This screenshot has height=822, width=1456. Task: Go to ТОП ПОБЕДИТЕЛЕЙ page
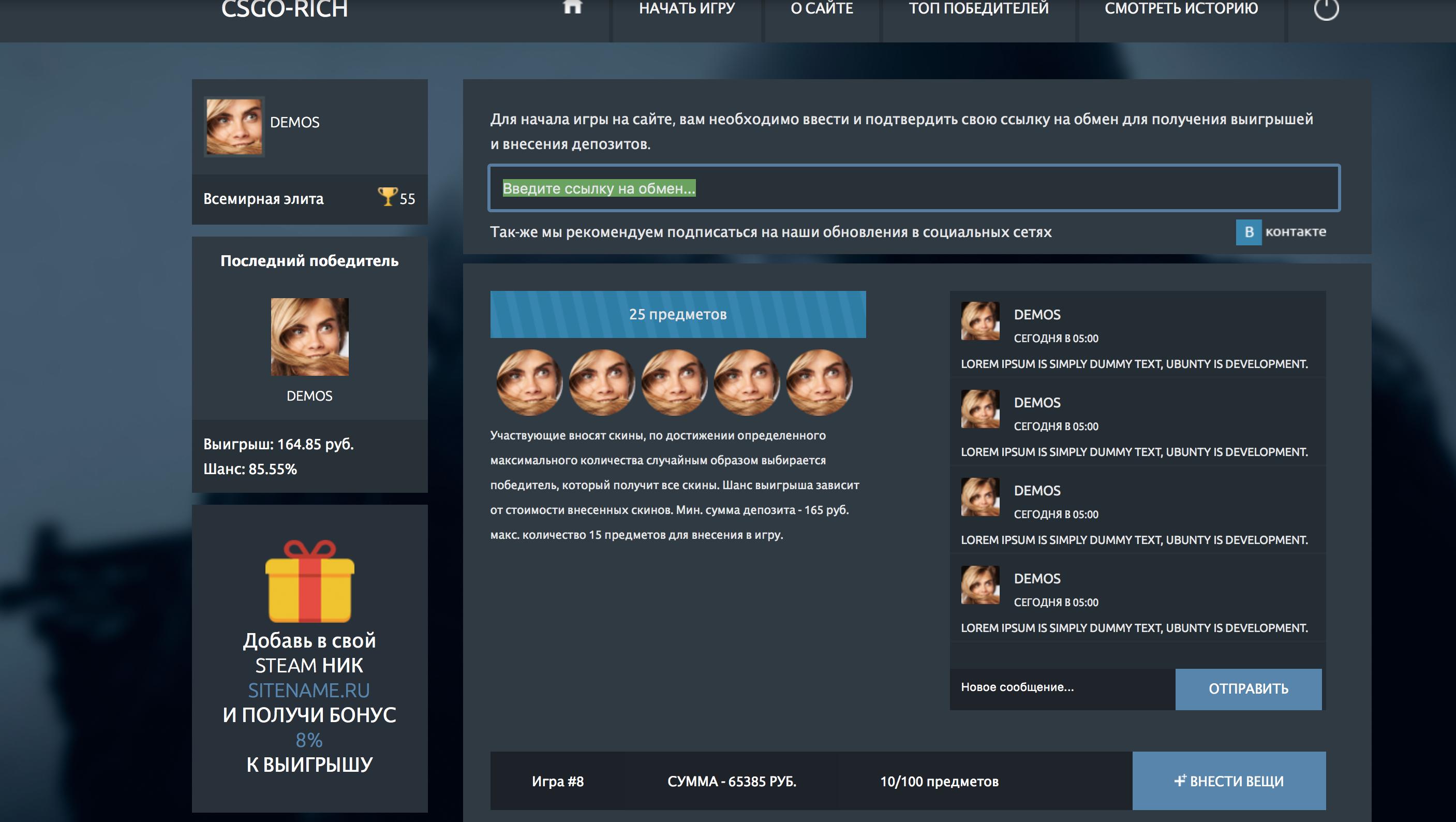(978, 9)
